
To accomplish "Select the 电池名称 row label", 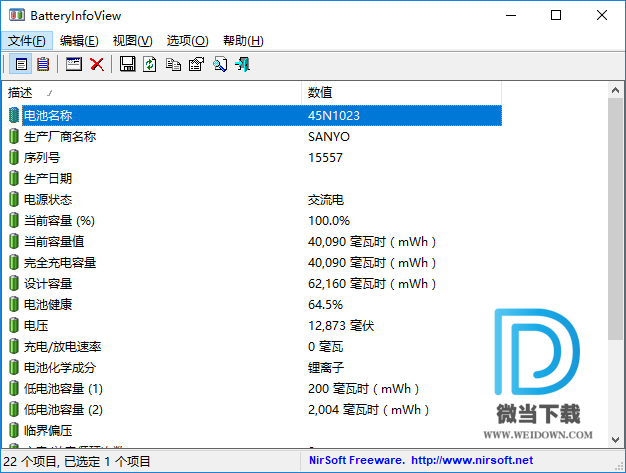I will 48,116.
